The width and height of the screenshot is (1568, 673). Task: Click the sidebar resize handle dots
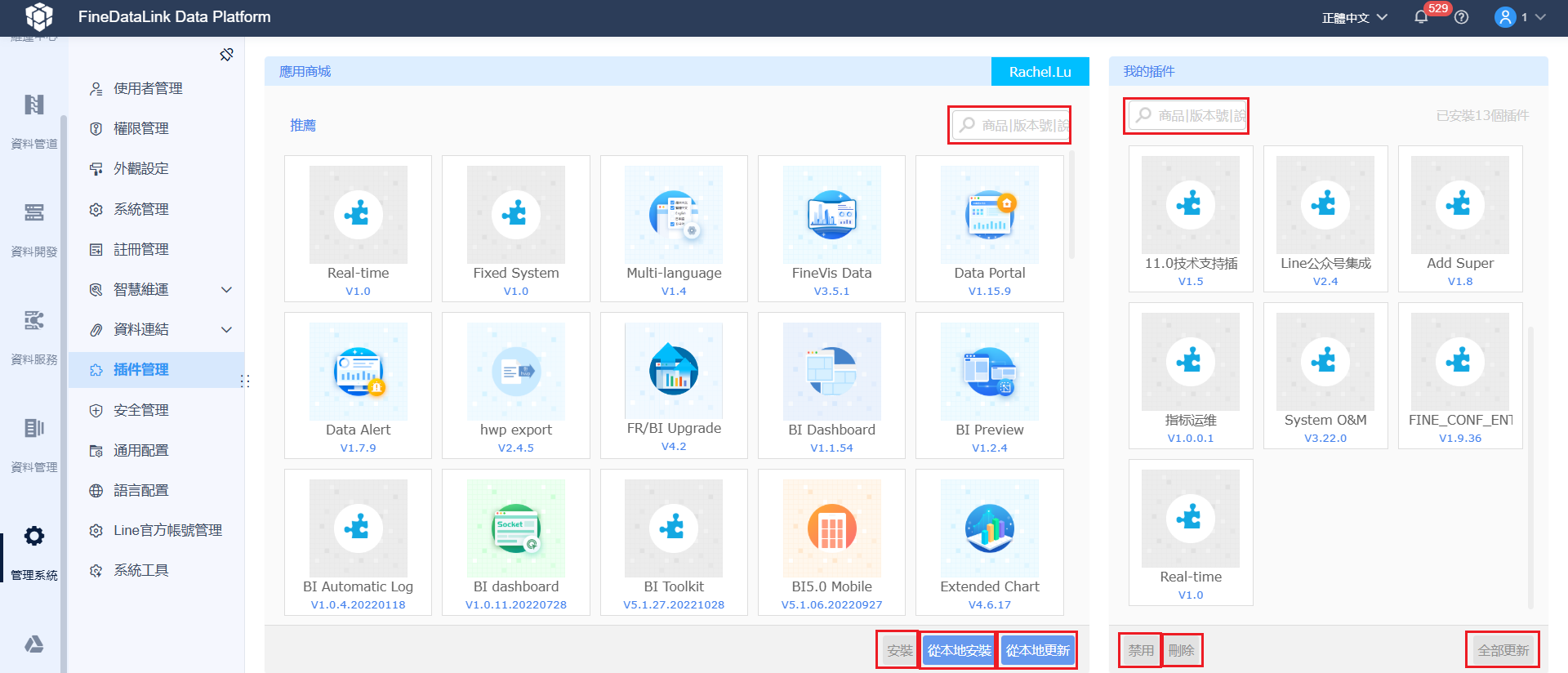245,381
